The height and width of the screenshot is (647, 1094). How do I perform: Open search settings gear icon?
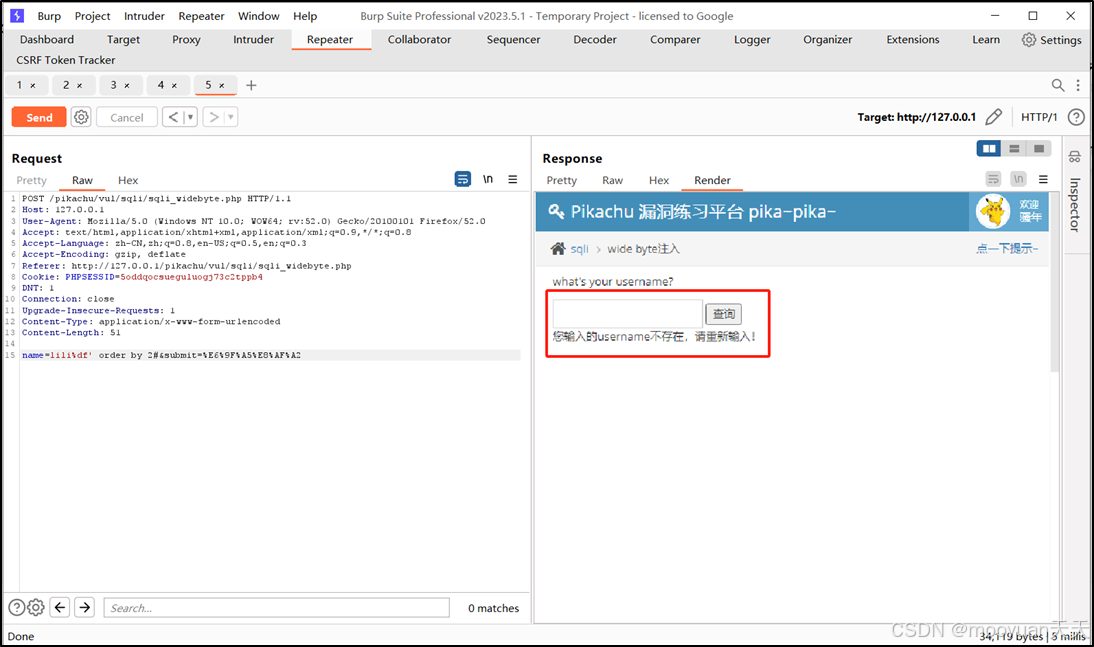click(x=36, y=607)
